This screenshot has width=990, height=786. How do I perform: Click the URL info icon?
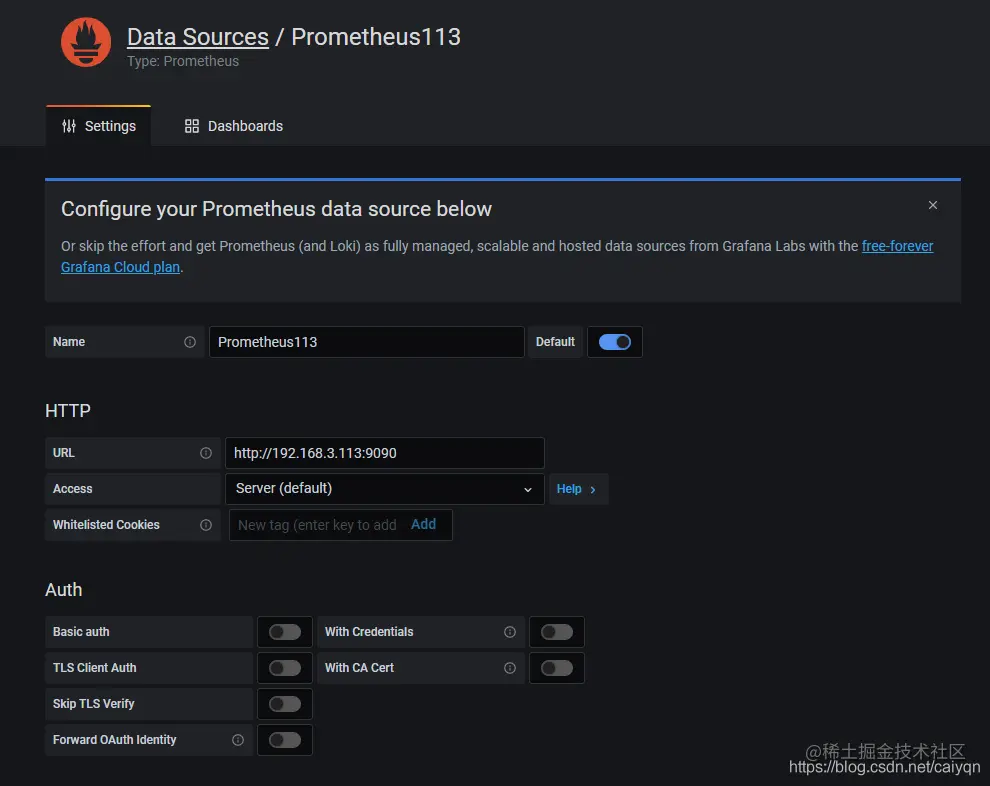(x=206, y=453)
